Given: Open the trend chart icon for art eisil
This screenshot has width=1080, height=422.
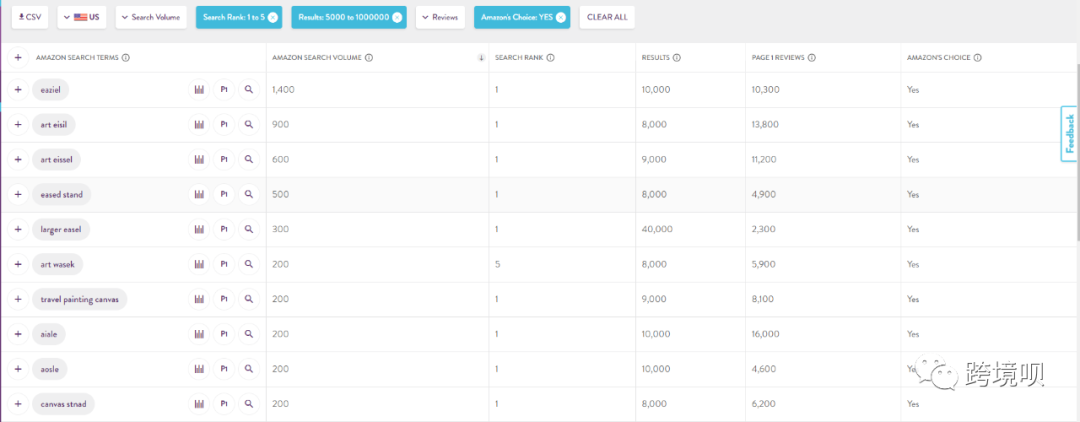Looking at the screenshot, I should pos(199,125).
